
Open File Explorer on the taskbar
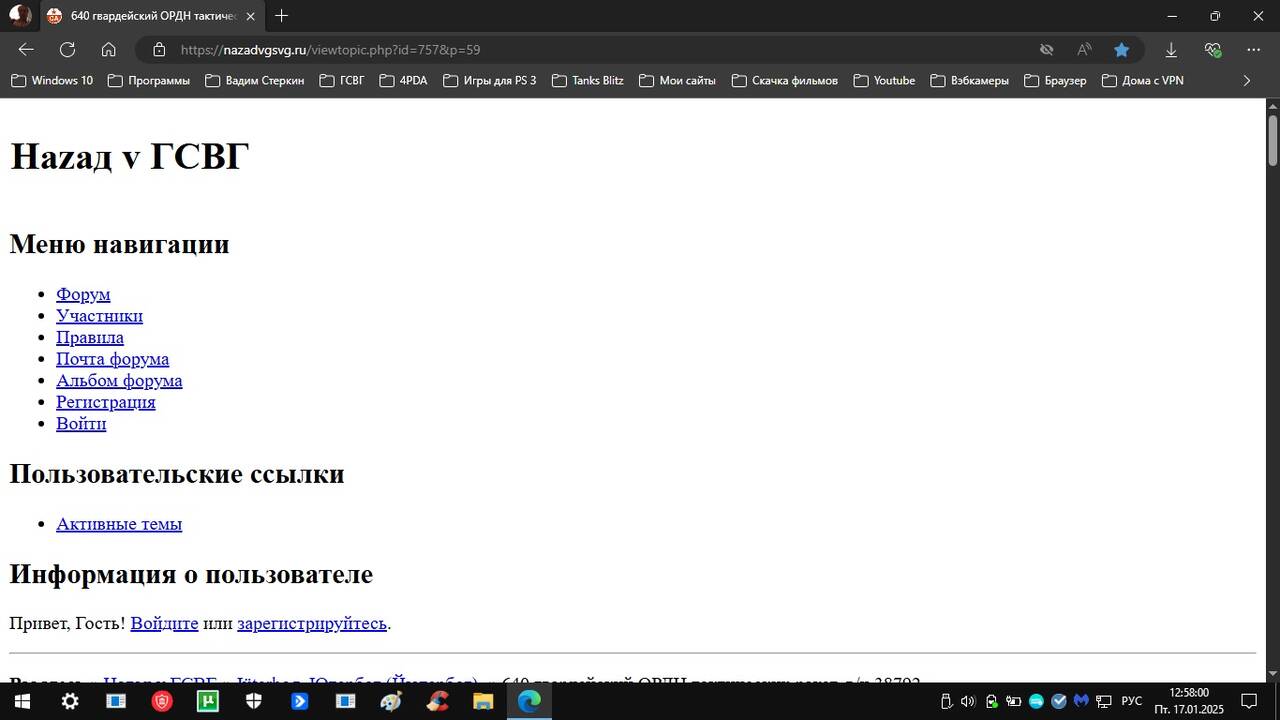tap(483, 701)
